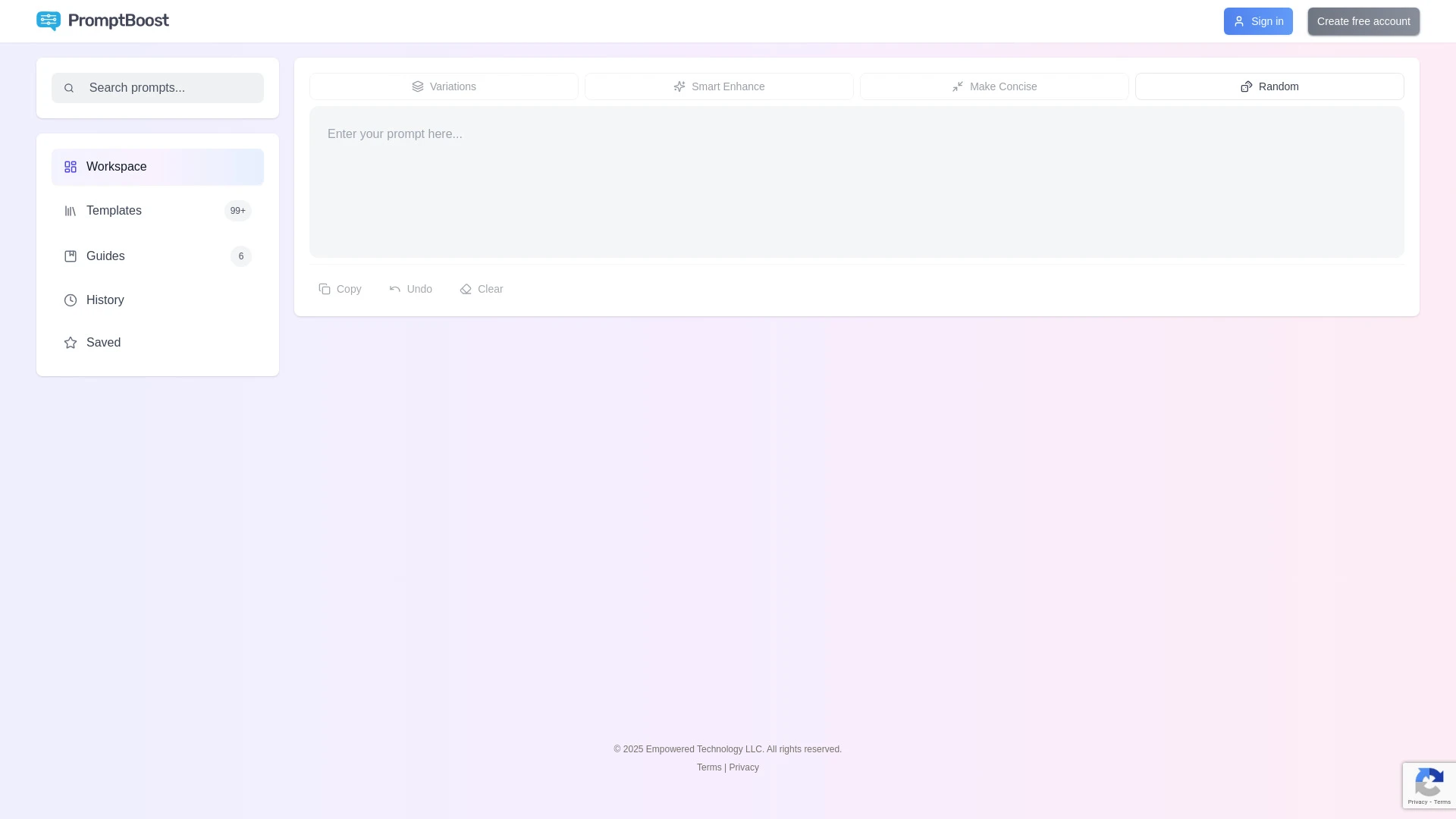Viewport: 1456px width, 819px height.
Task: Click the reCAPTCHA badge
Action: click(1429, 785)
